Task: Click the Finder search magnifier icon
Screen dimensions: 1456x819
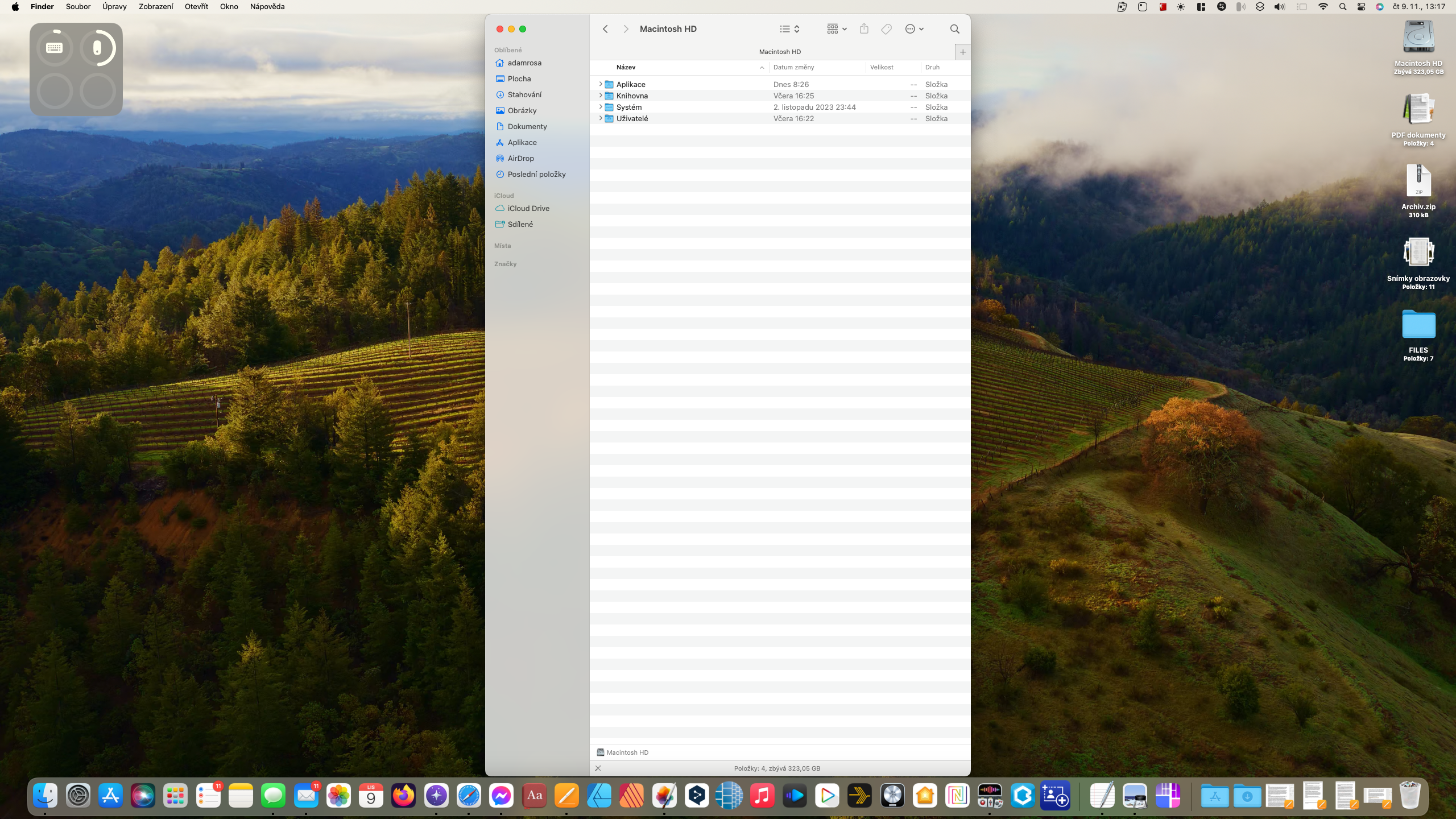Action: point(954,29)
